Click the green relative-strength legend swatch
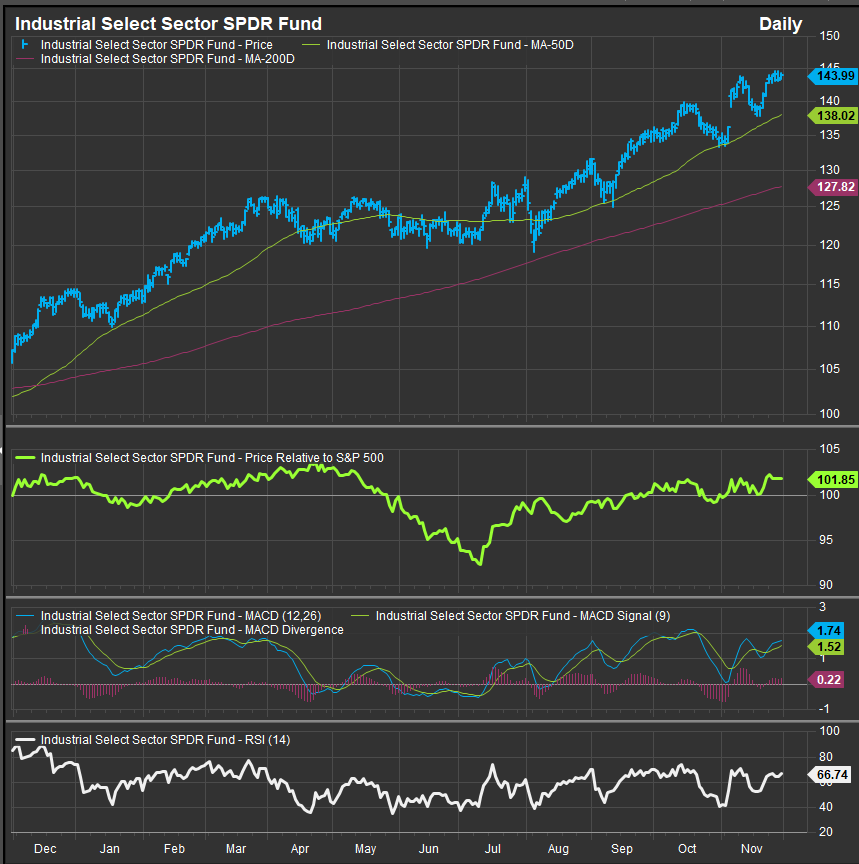This screenshot has width=859, height=864. [x=25, y=458]
